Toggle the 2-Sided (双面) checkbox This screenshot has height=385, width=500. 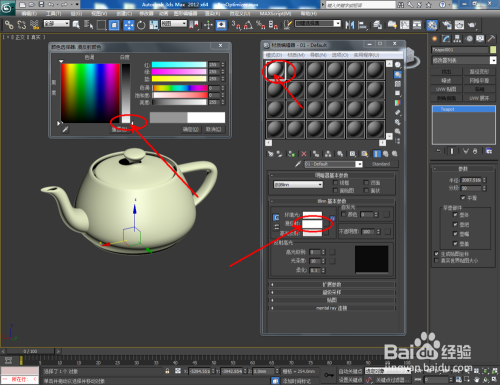(x=366, y=183)
